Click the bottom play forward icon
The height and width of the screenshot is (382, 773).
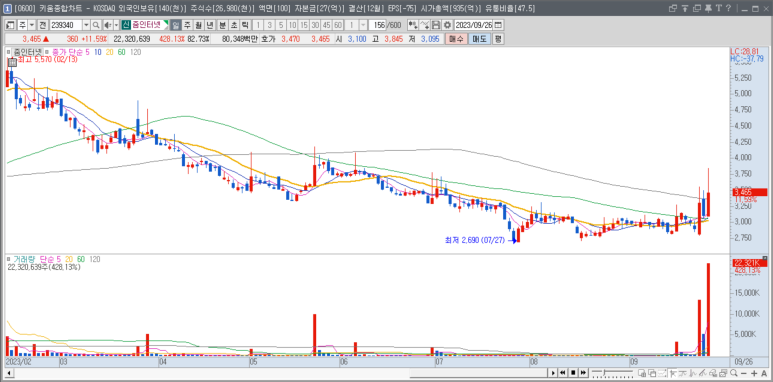coord(553,373)
